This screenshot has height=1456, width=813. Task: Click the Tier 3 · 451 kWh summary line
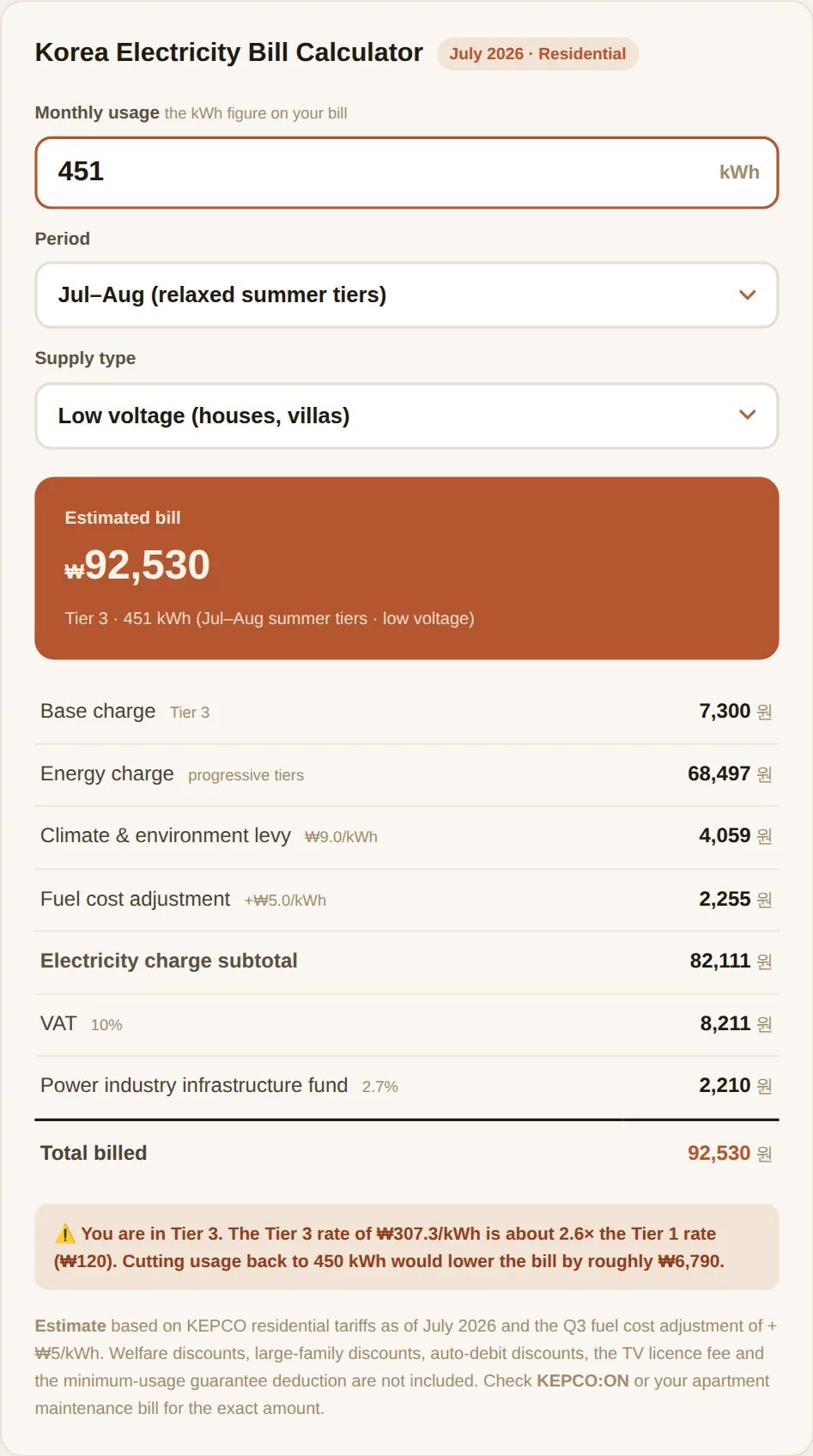(x=270, y=618)
